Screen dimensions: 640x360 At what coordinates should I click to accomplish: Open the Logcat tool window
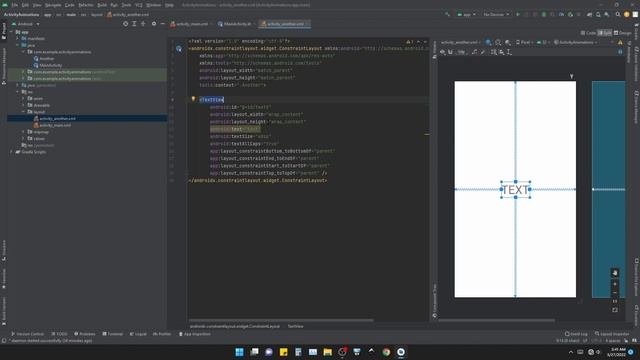point(138,334)
